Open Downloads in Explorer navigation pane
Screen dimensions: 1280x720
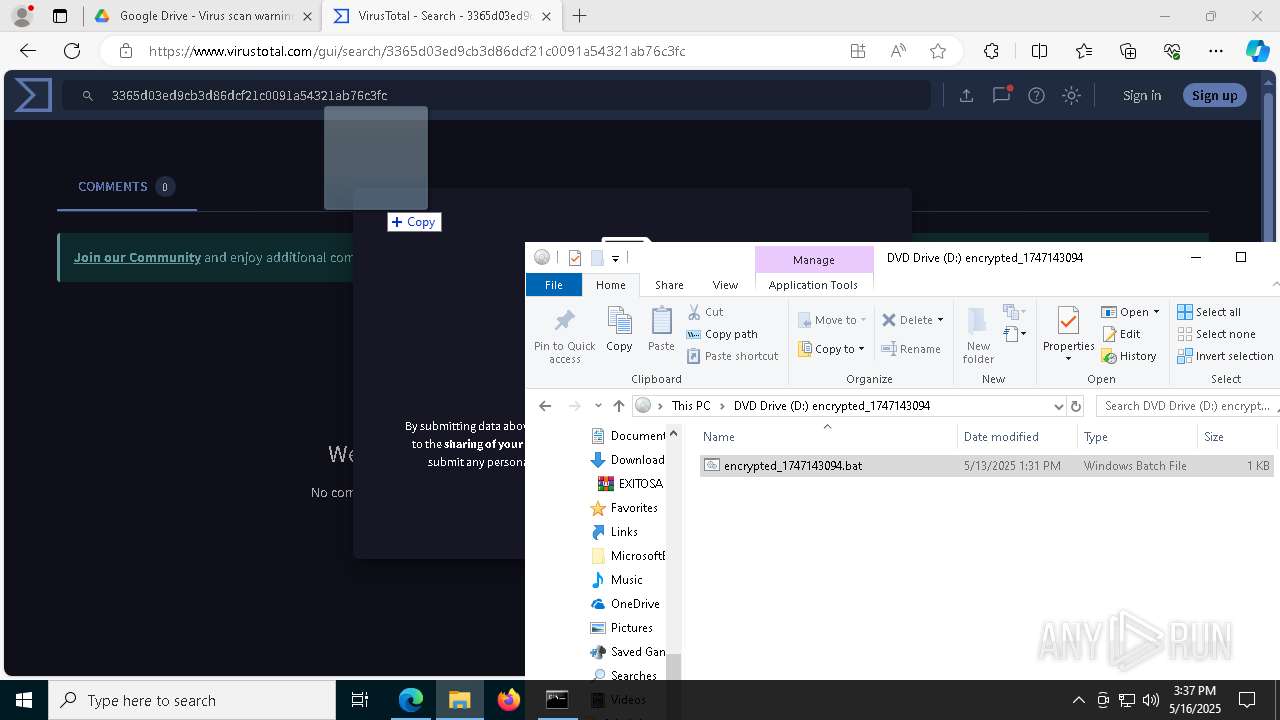tap(627, 460)
